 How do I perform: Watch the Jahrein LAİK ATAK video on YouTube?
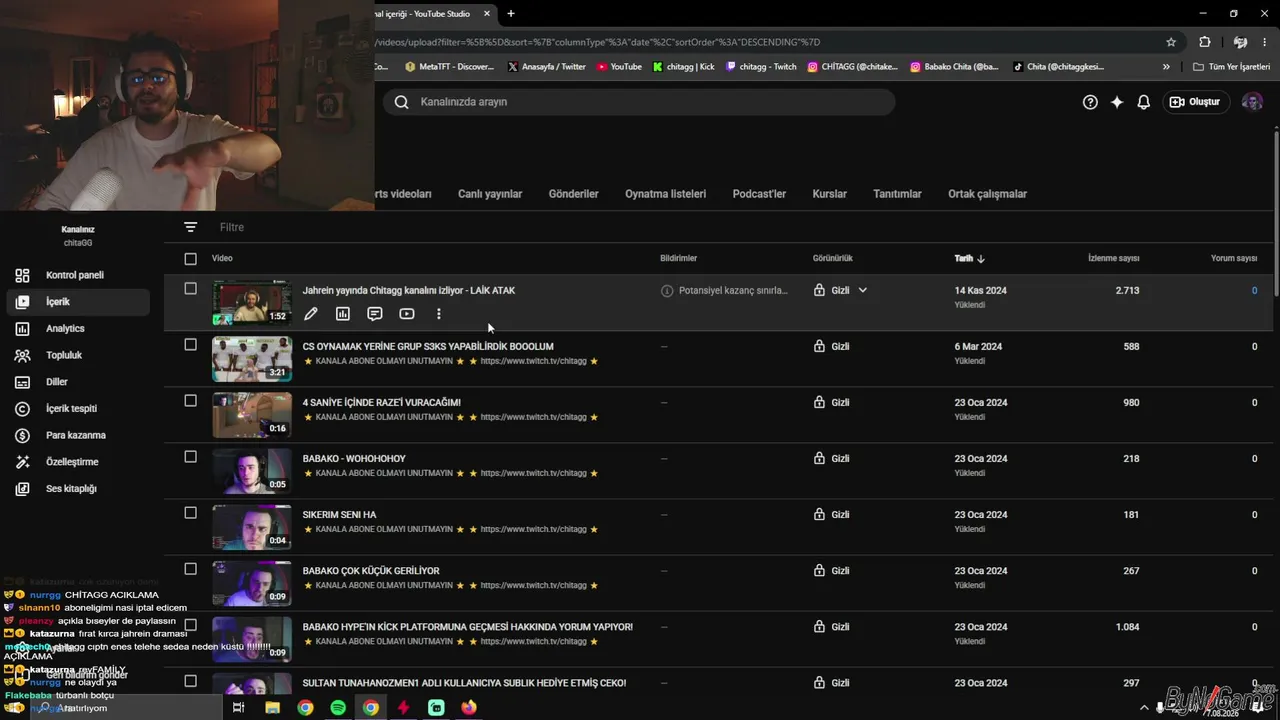tap(407, 314)
